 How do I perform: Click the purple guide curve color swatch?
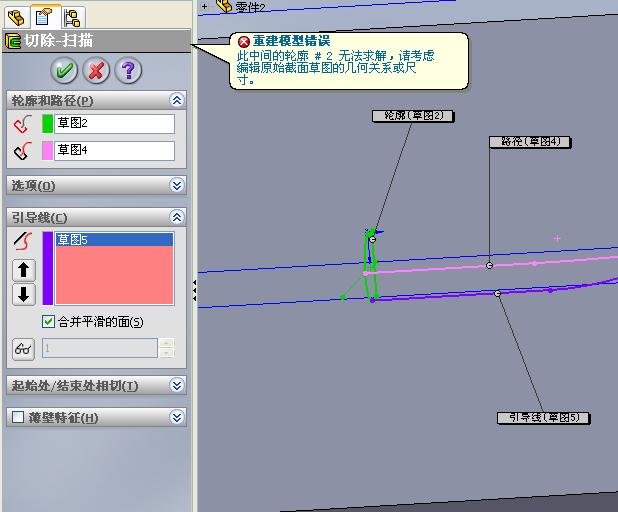(48, 268)
